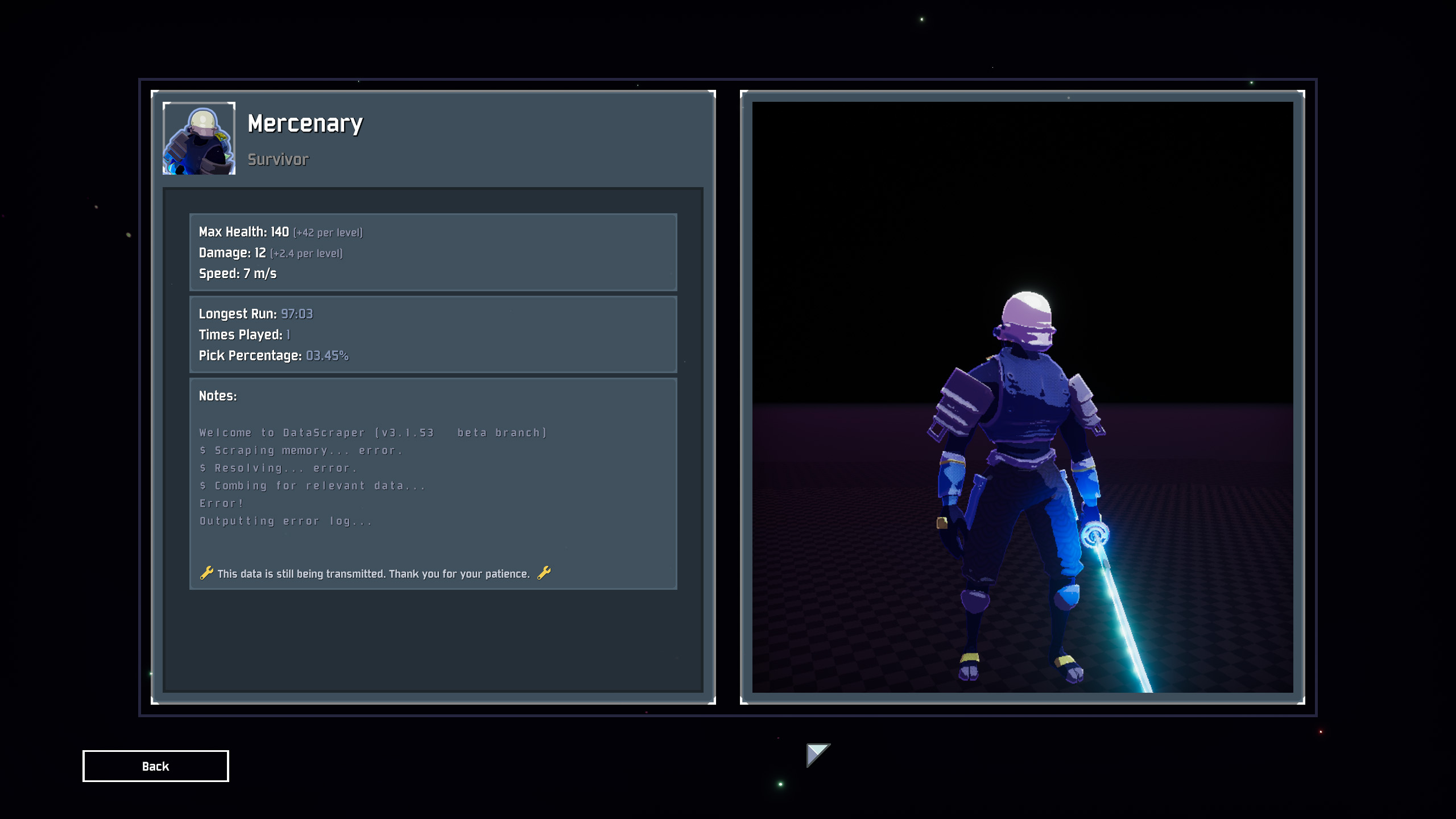Click the Mercenary title heading
1456x819 pixels.
point(305,124)
